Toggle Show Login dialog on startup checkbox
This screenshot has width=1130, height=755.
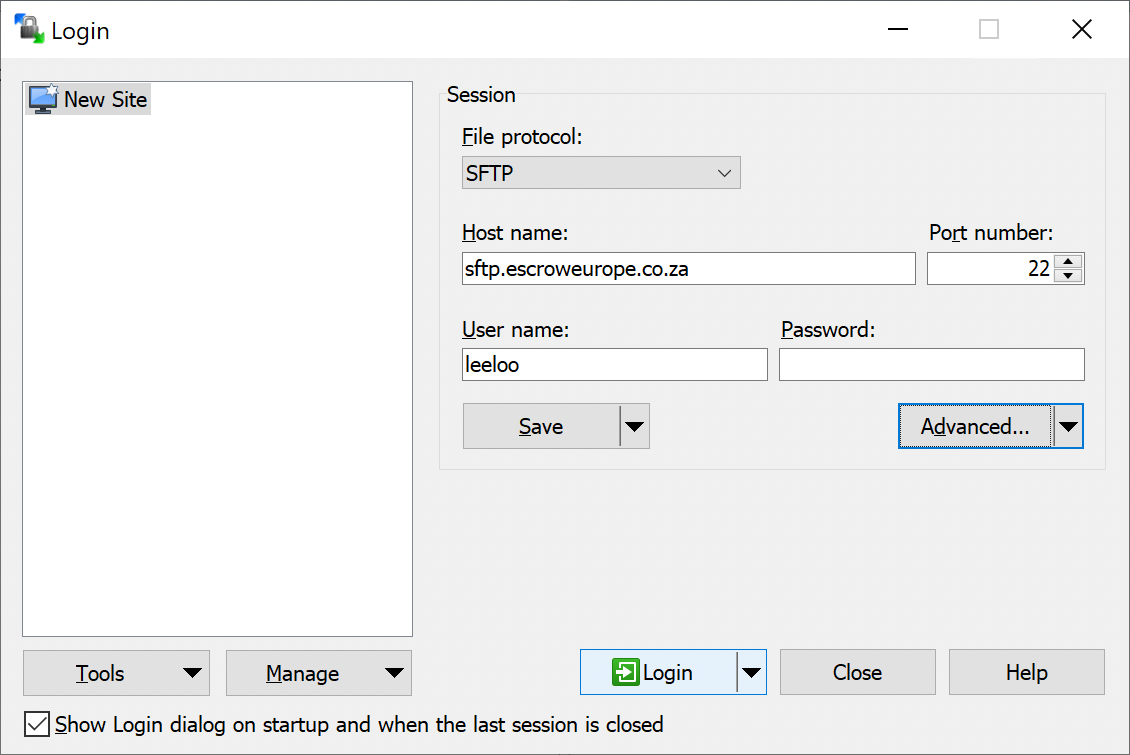coord(37,724)
